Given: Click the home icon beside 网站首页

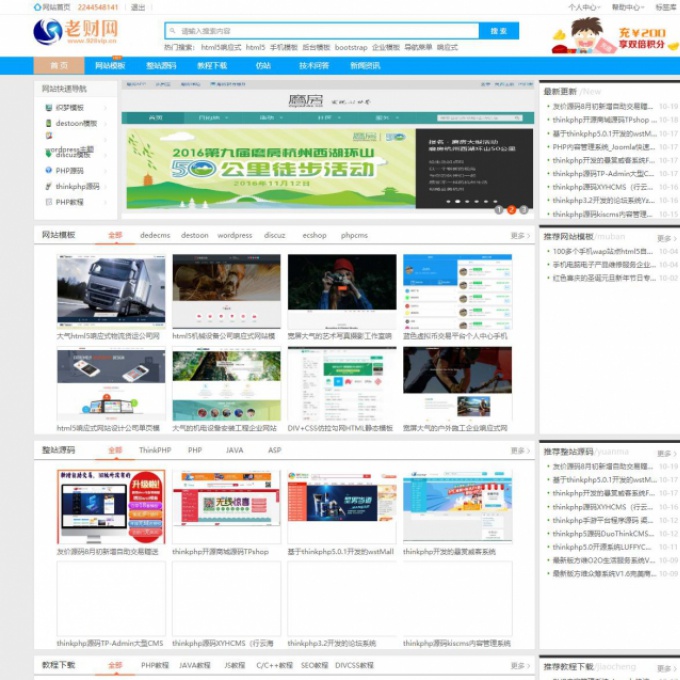Looking at the screenshot, I should [37, 7].
